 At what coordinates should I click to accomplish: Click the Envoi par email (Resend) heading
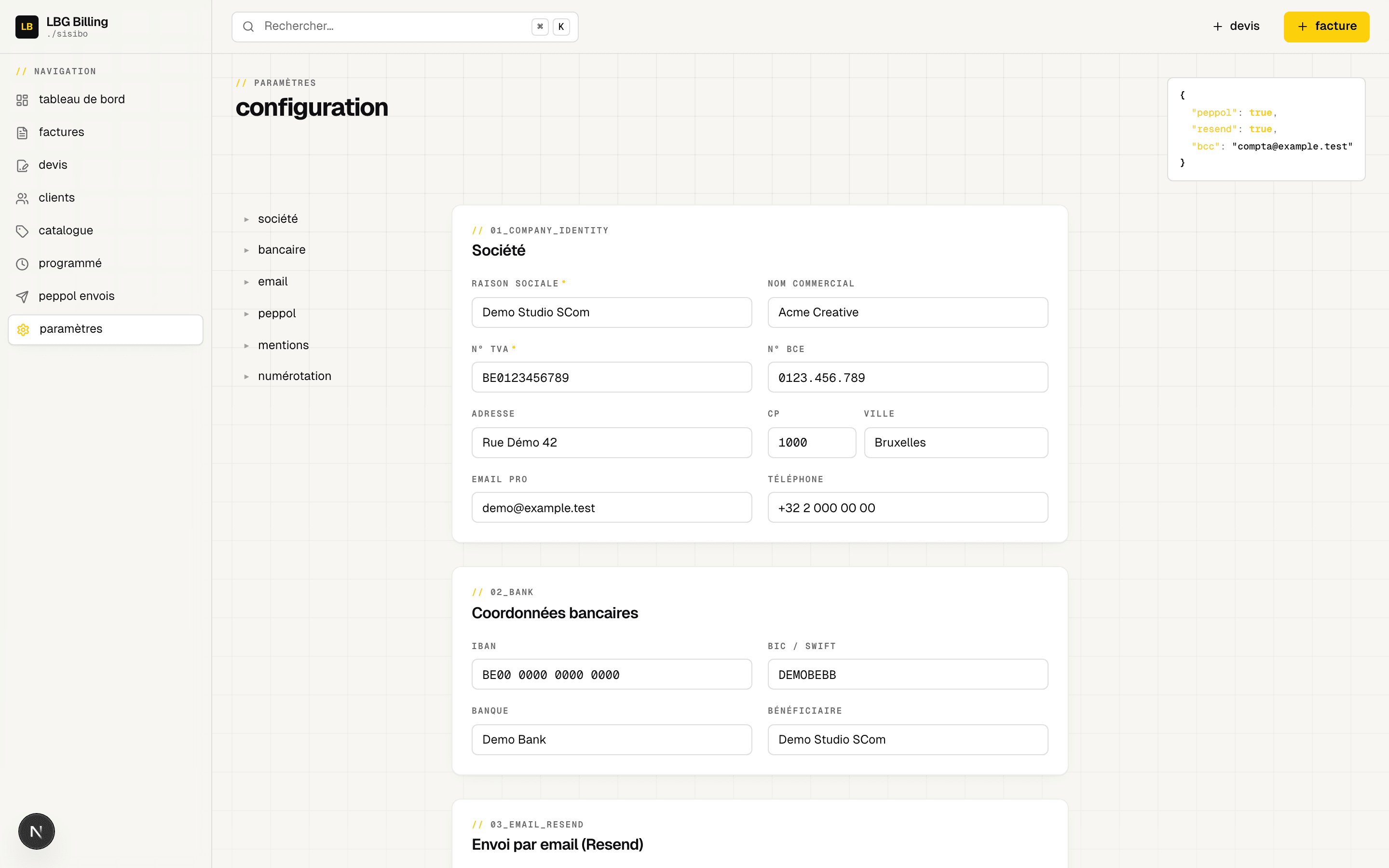tap(558, 844)
